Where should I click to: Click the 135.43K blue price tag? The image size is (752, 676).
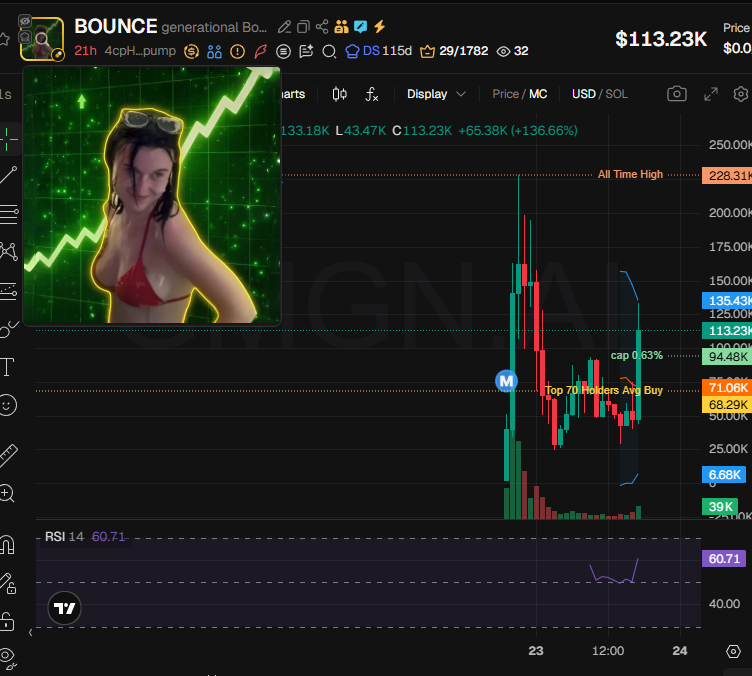(x=727, y=301)
